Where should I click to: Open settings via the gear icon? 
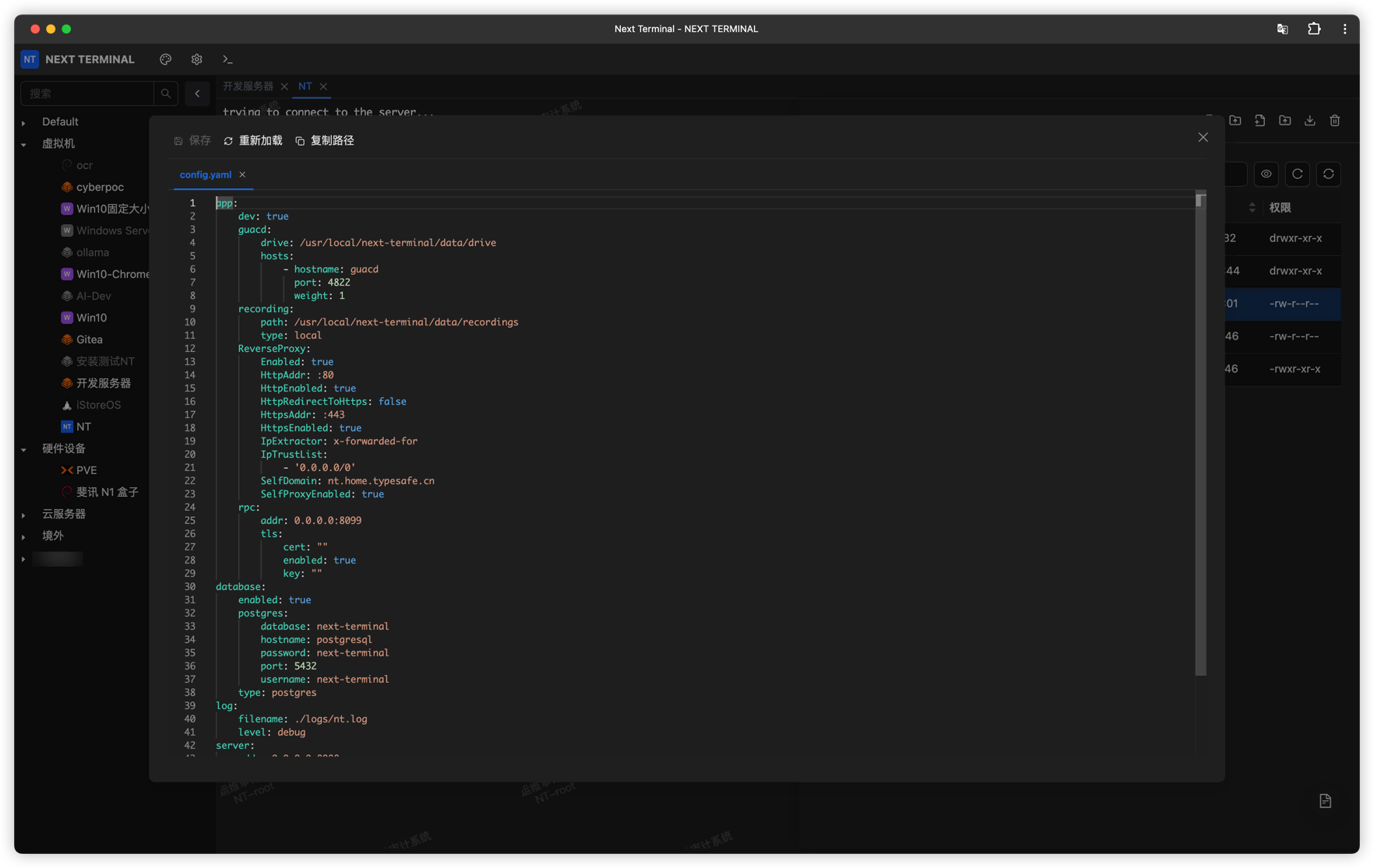[196, 59]
